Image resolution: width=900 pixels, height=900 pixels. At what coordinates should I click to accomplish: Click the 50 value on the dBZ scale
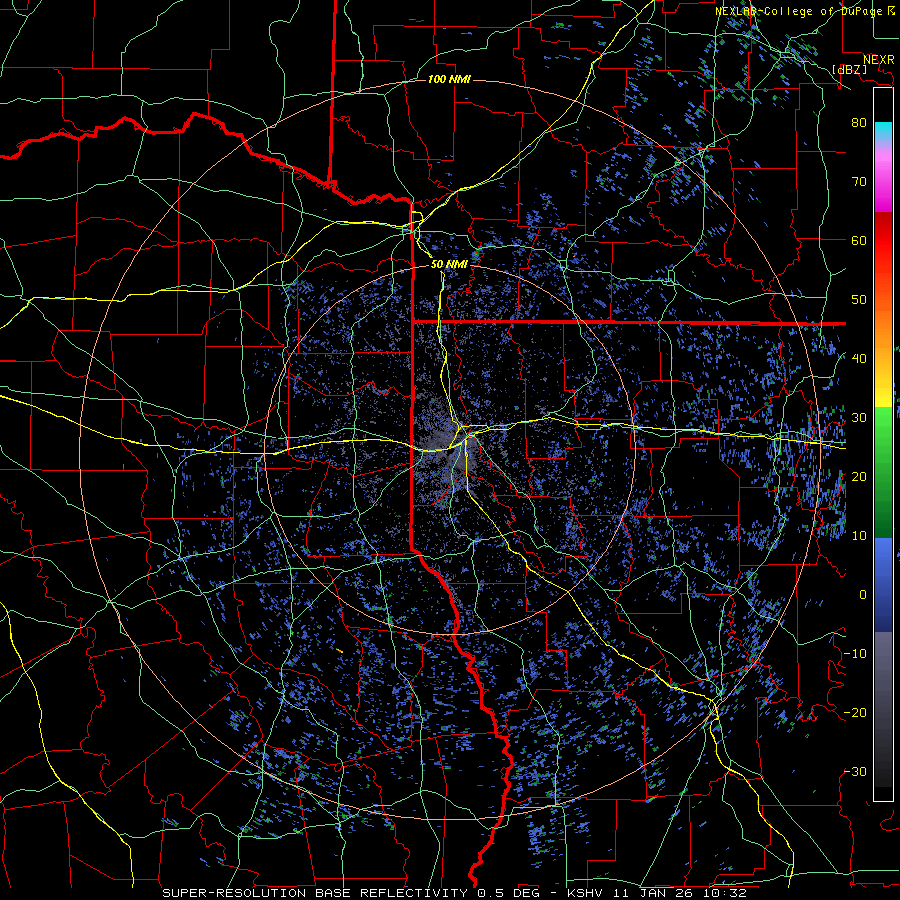(859, 300)
